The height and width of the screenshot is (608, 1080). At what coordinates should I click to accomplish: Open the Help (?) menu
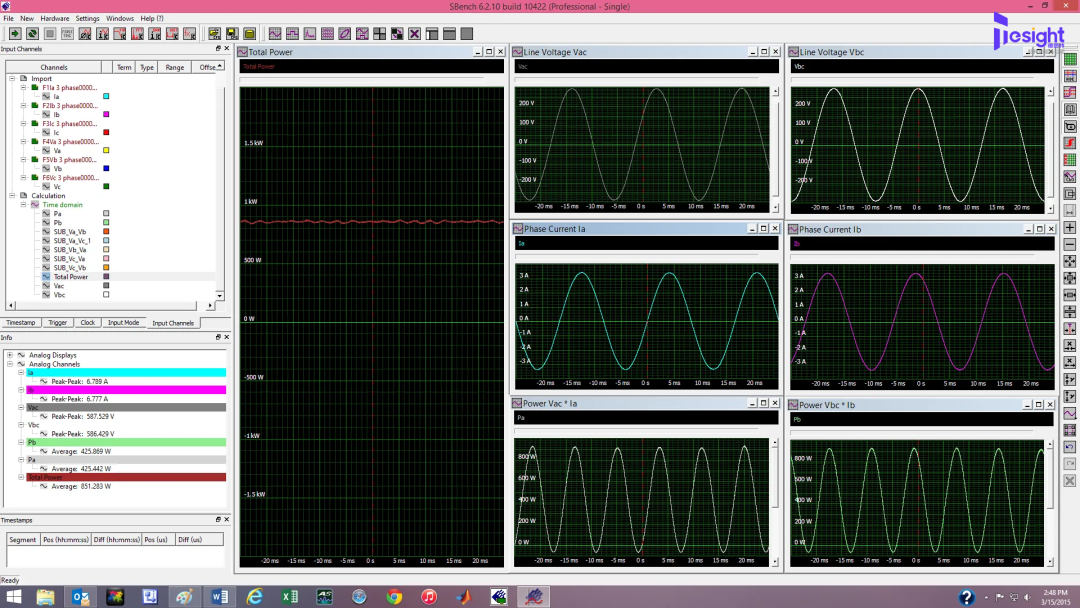point(152,19)
